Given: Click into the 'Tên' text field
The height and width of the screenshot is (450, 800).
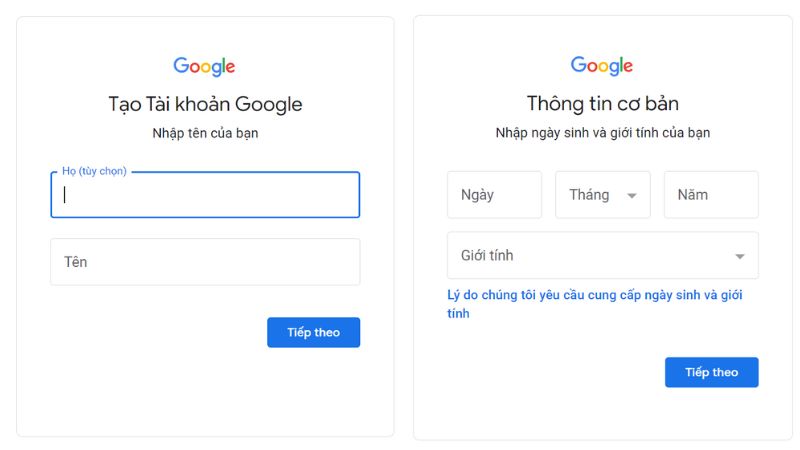Looking at the screenshot, I should 205,262.
